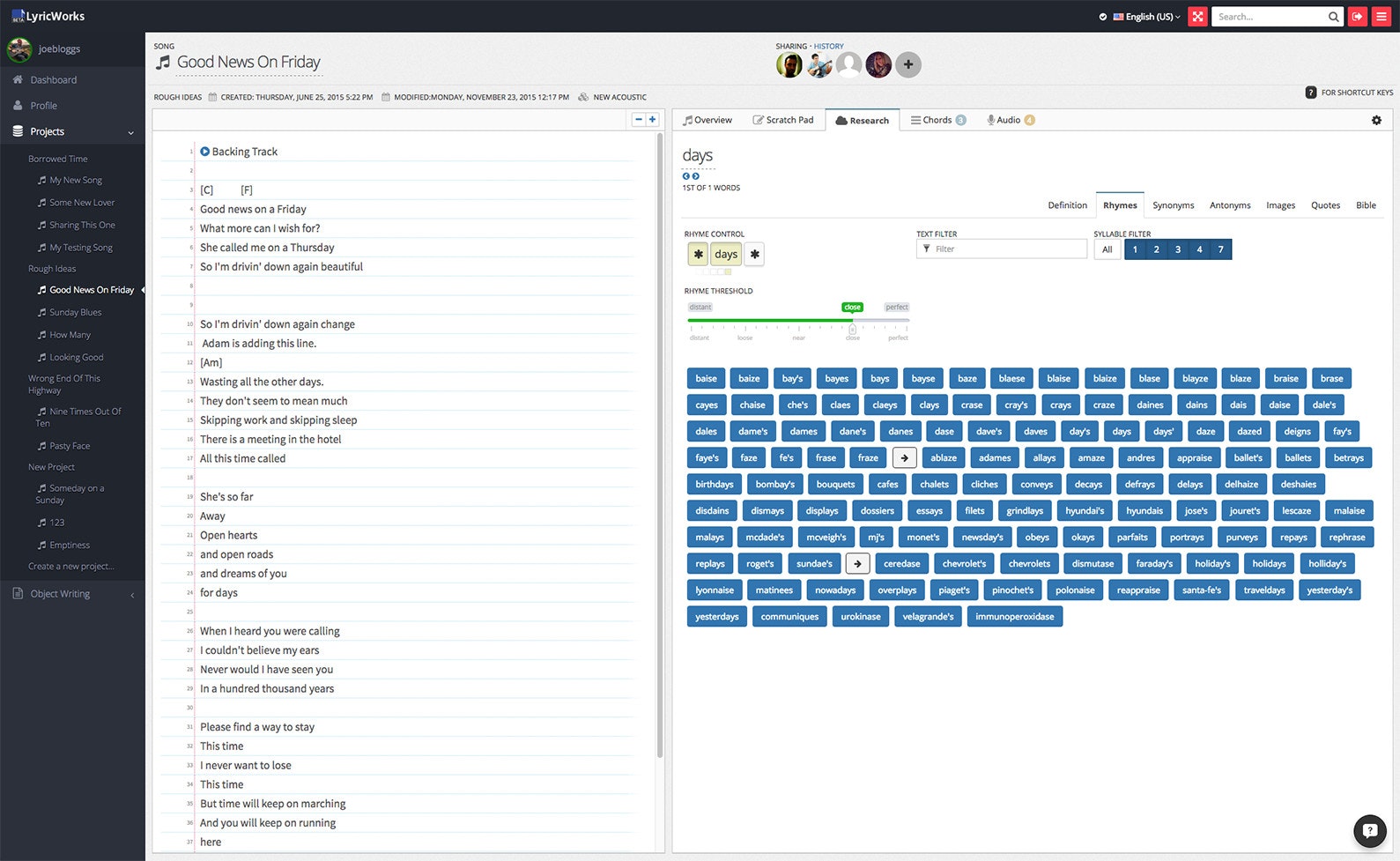Toggle the 'days' rhyme control button
Viewport: 1400px width, 861px height.
(x=726, y=254)
